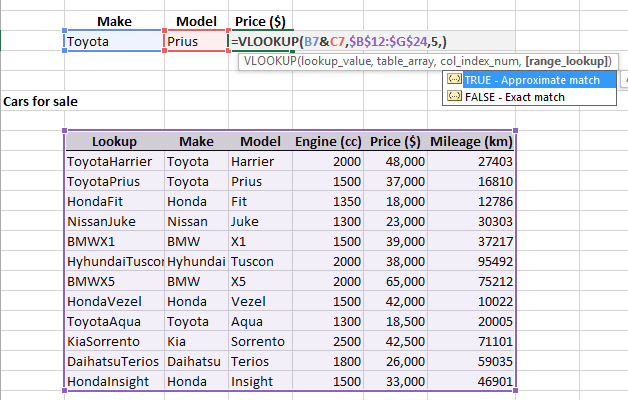Select mileage cell 16810

(471, 181)
